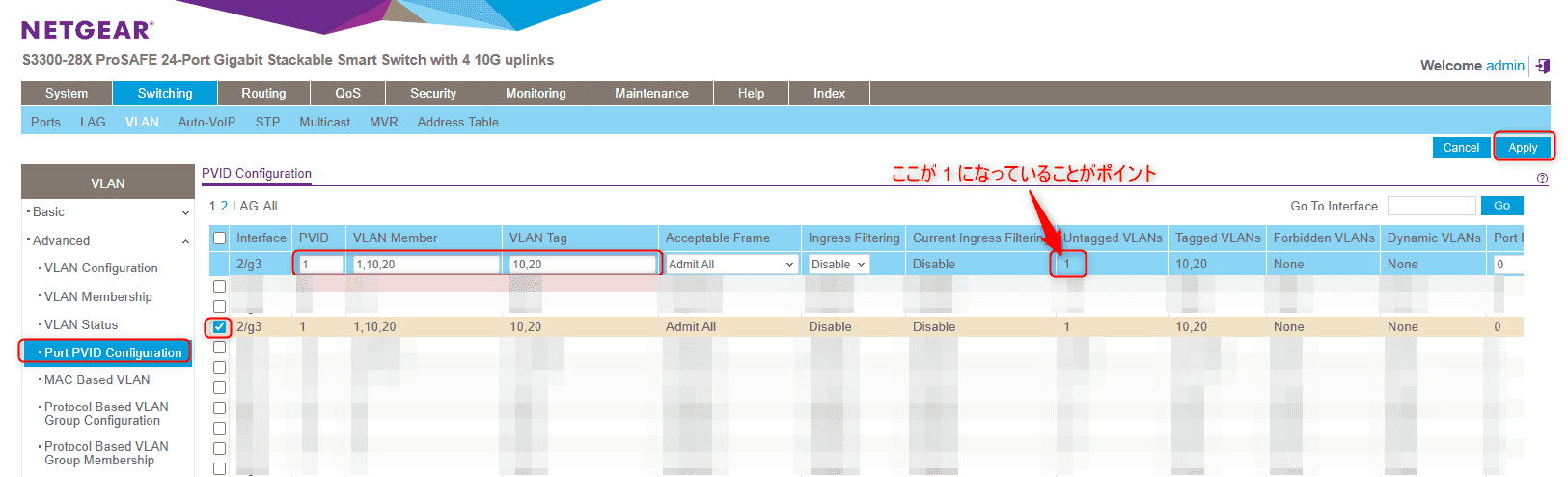Switch to the Switching tab
Image resolution: width=1568 pixels, height=477 pixels.
pos(165,94)
